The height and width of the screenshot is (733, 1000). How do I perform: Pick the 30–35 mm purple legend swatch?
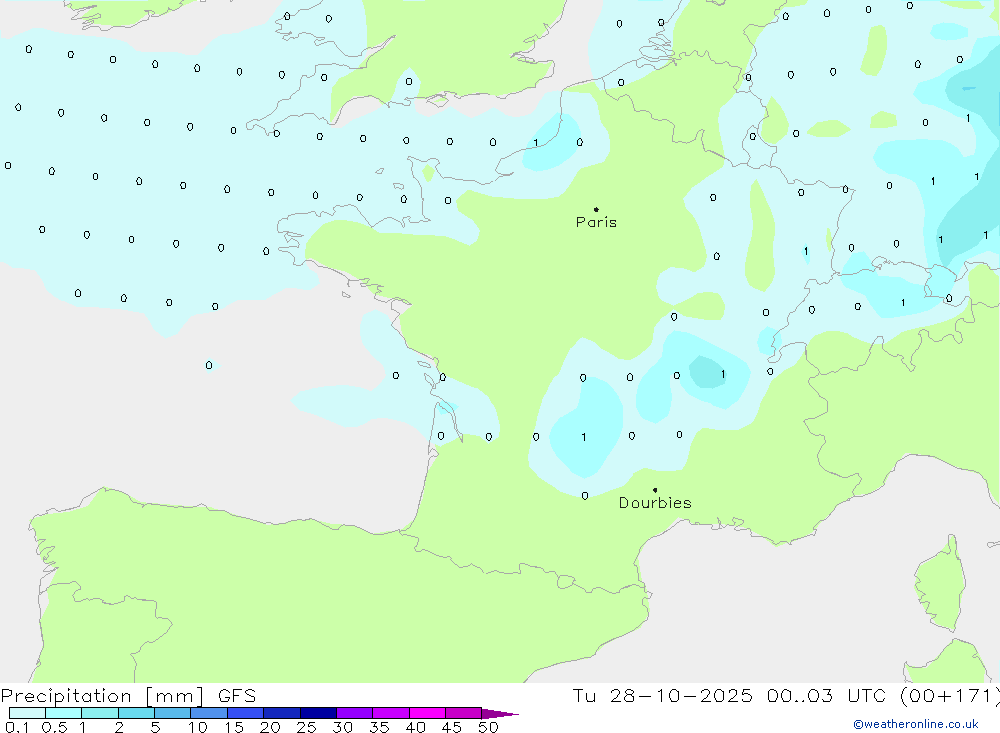[355, 713]
